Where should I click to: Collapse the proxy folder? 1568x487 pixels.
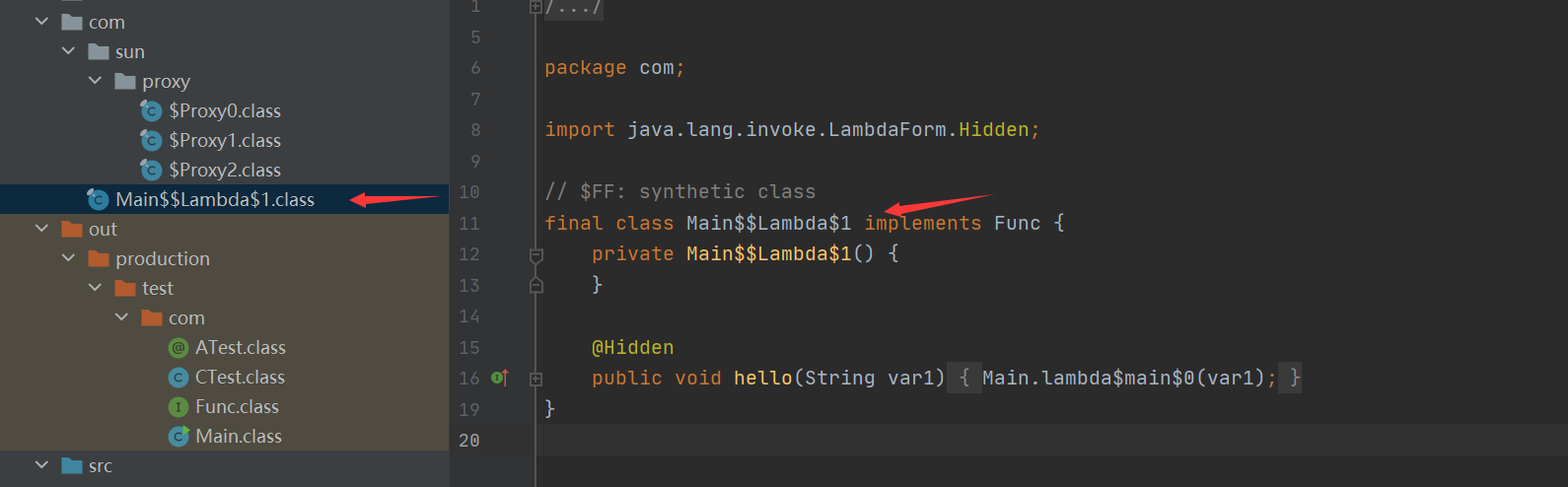95,80
